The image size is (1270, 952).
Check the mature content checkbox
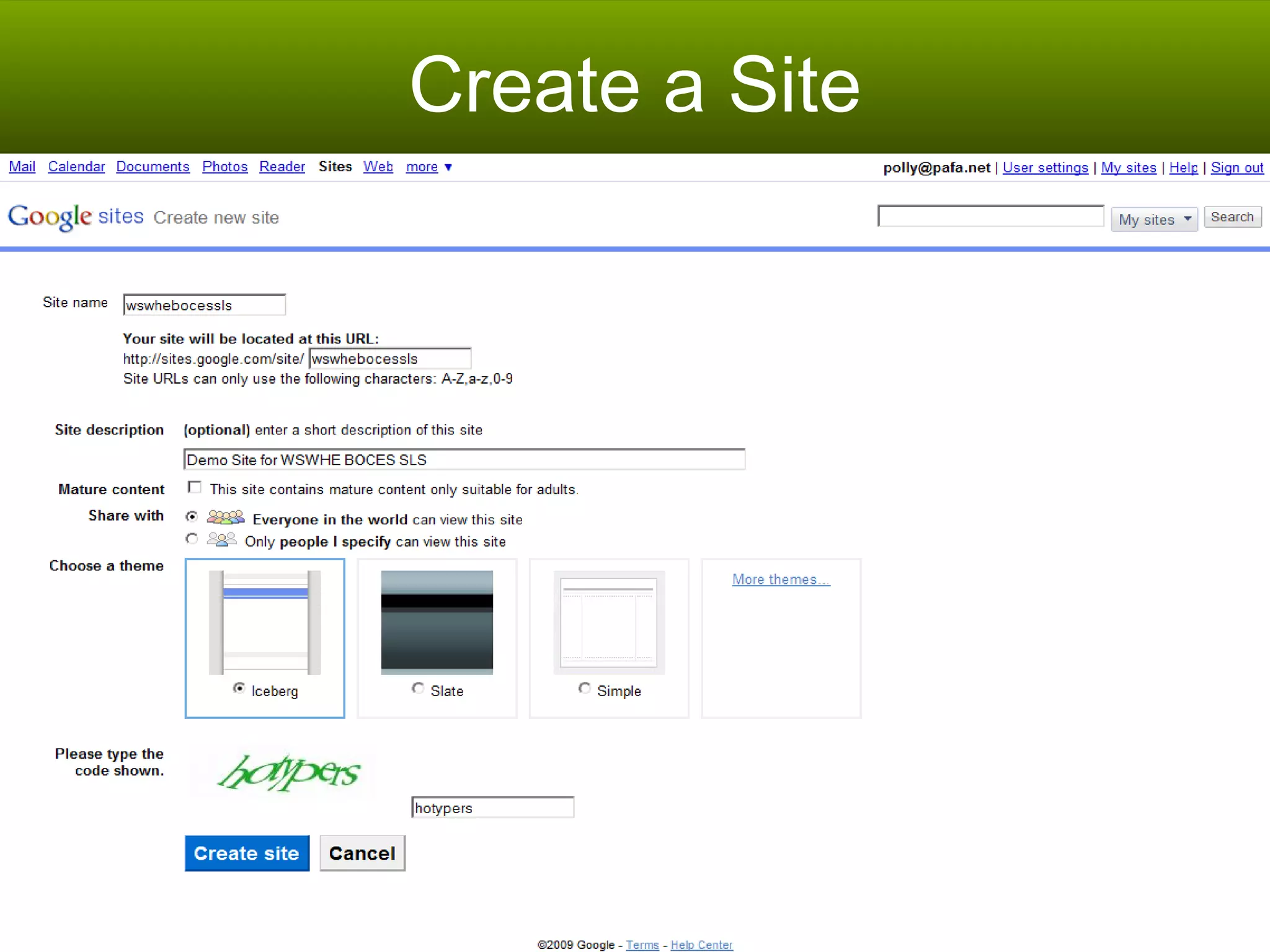(x=195, y=488)
